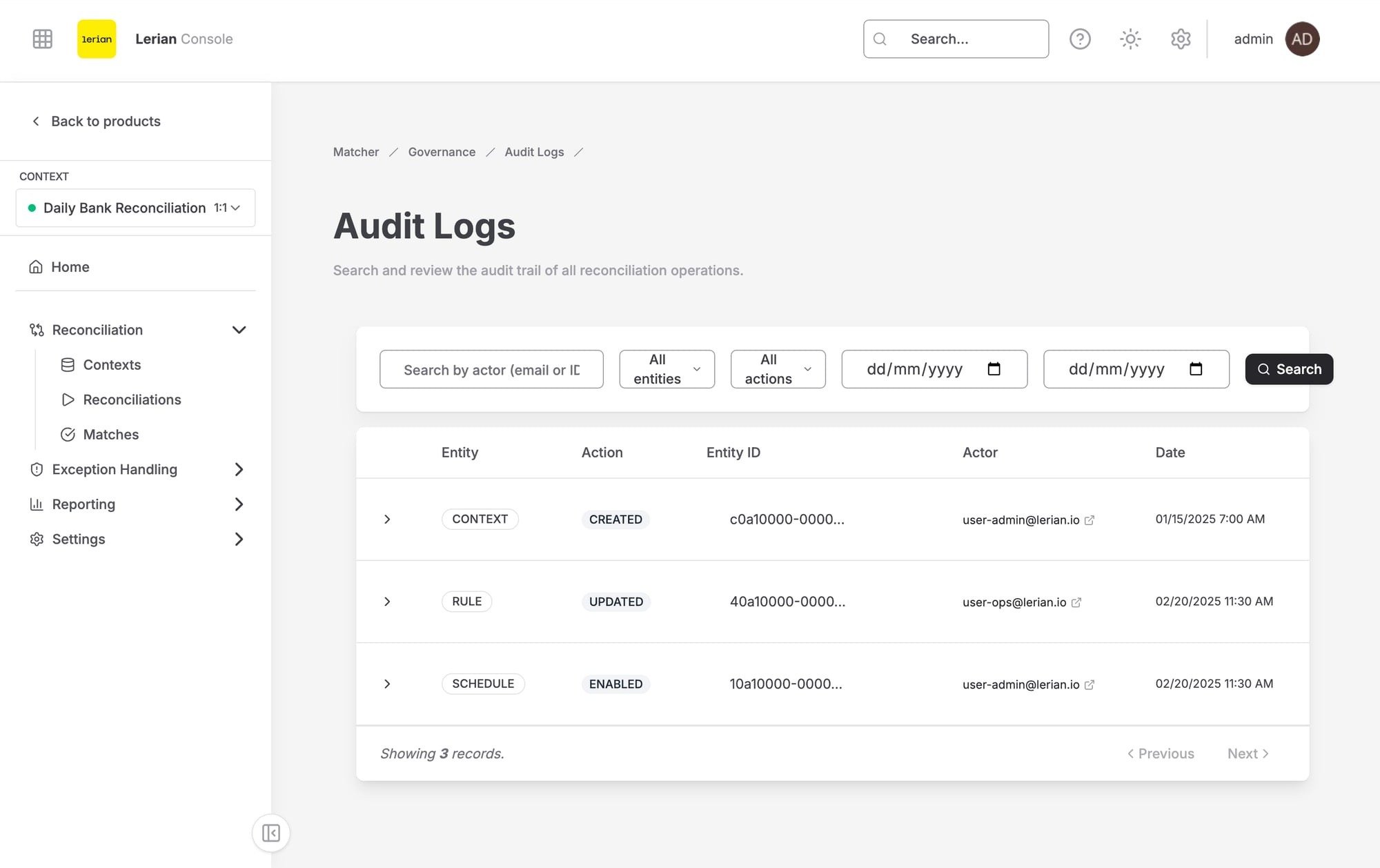
Task: Click the Reporting bar chart icon
Action: coord(37,504)
